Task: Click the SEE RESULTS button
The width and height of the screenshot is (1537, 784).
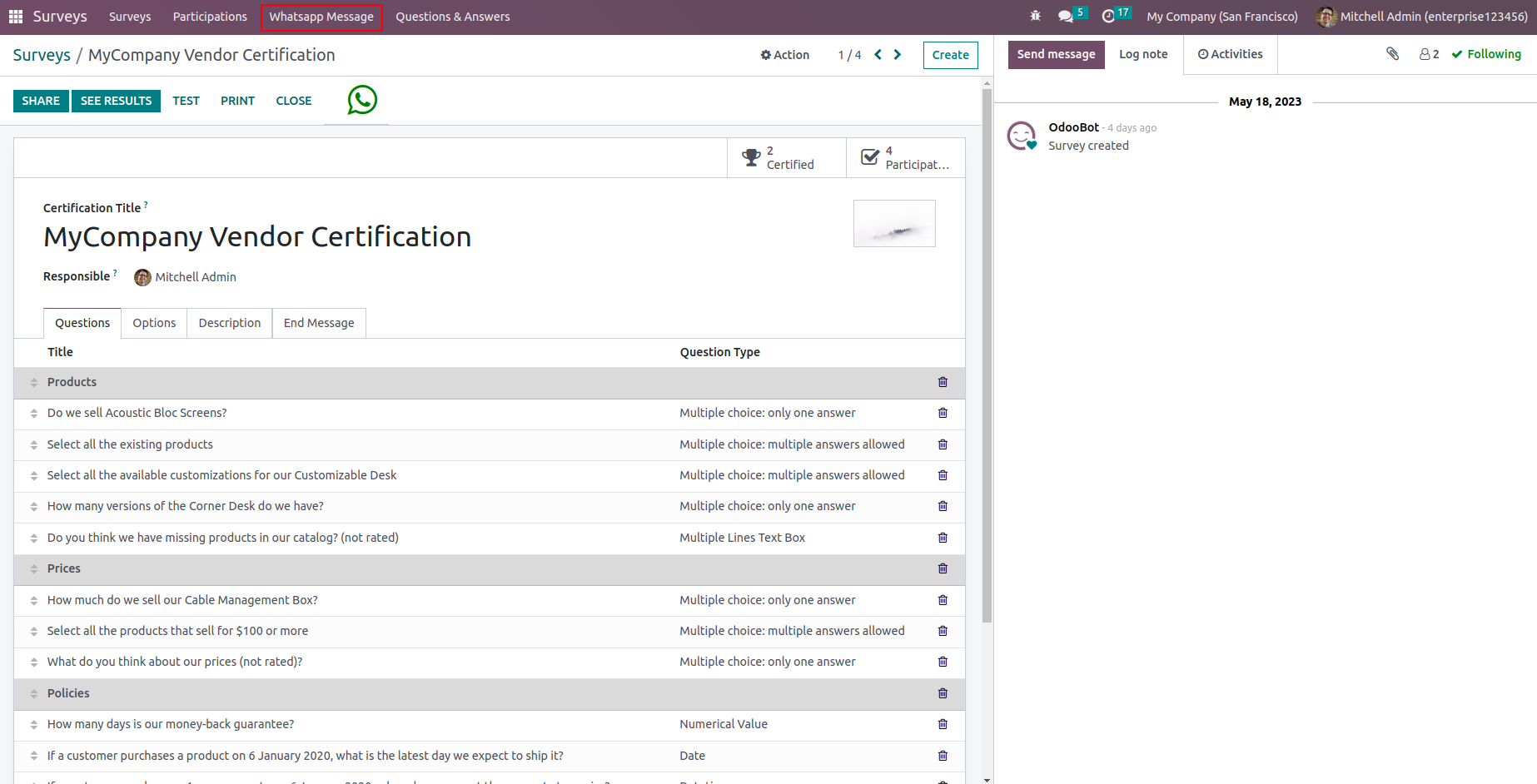Action: click(116, 101)
